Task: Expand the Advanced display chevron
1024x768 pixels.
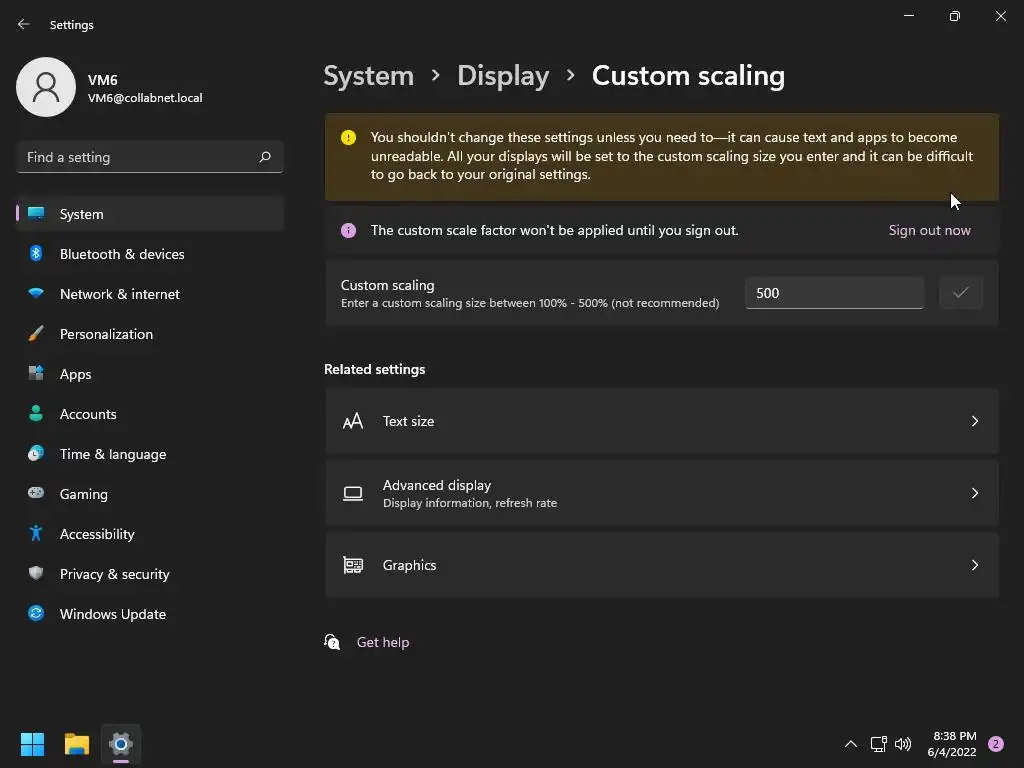Action: pos(974,493)
